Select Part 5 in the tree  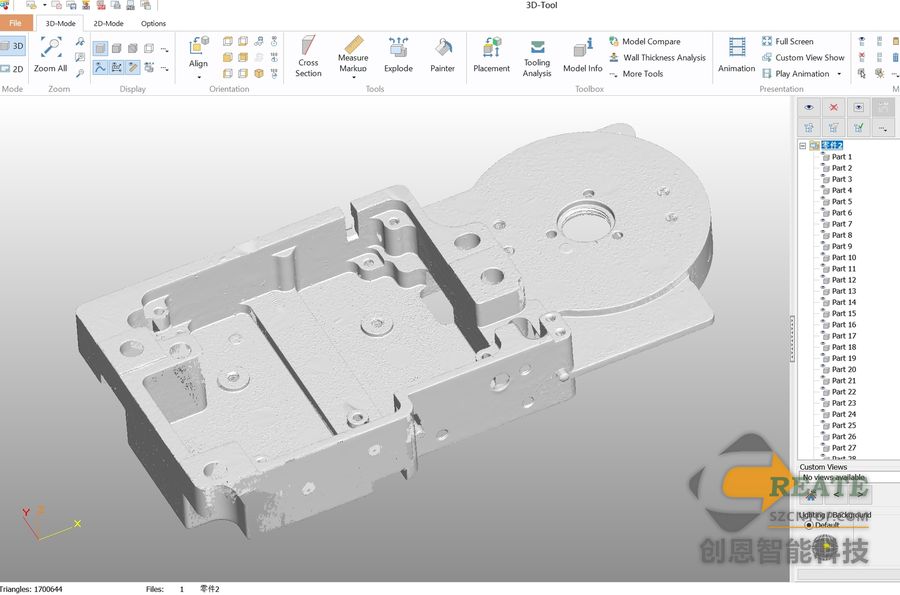[x=842, y=201]
